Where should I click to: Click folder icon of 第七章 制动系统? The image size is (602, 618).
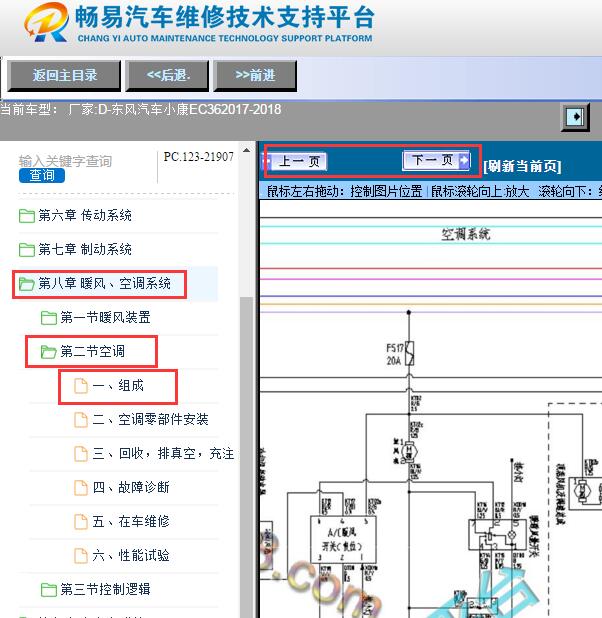coord(27,249)
